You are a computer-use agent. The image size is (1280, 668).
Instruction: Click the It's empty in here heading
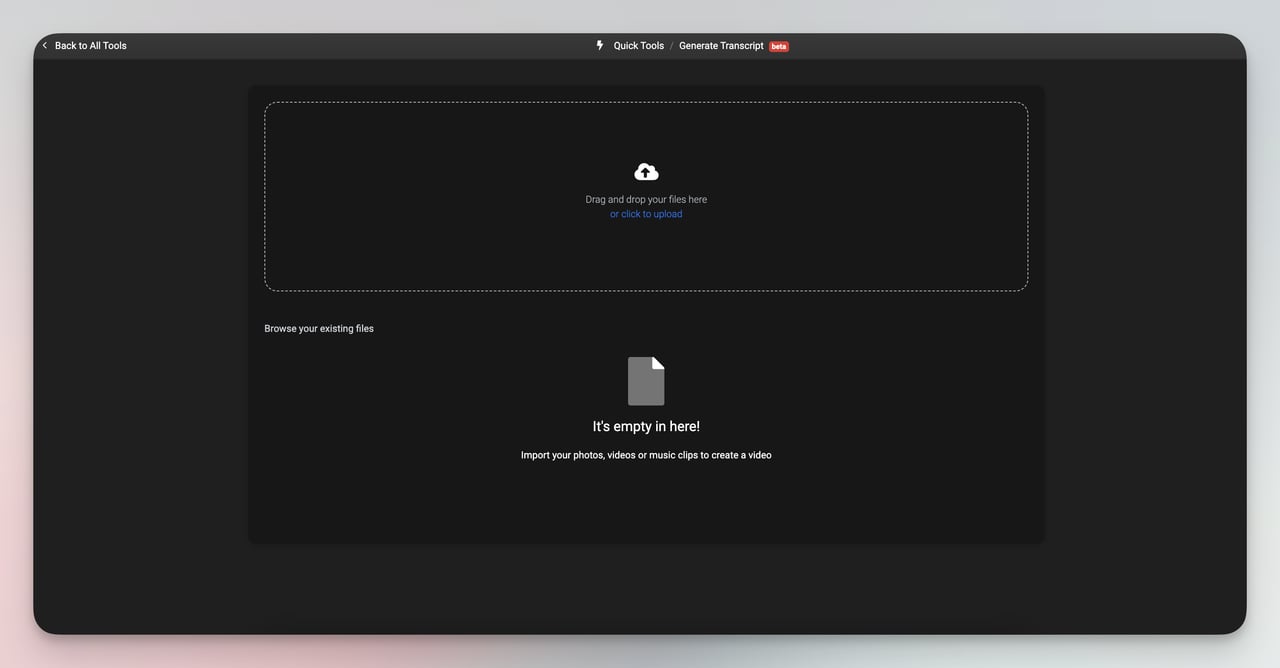[x=645, y=425]
